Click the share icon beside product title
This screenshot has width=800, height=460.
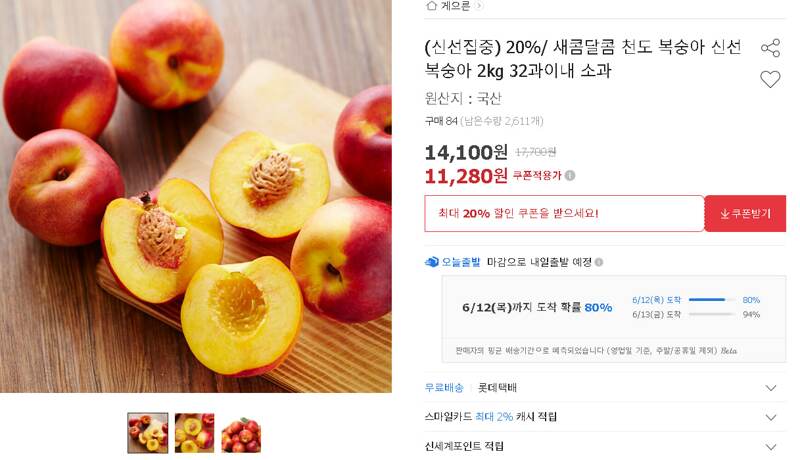tap(770, 48)
